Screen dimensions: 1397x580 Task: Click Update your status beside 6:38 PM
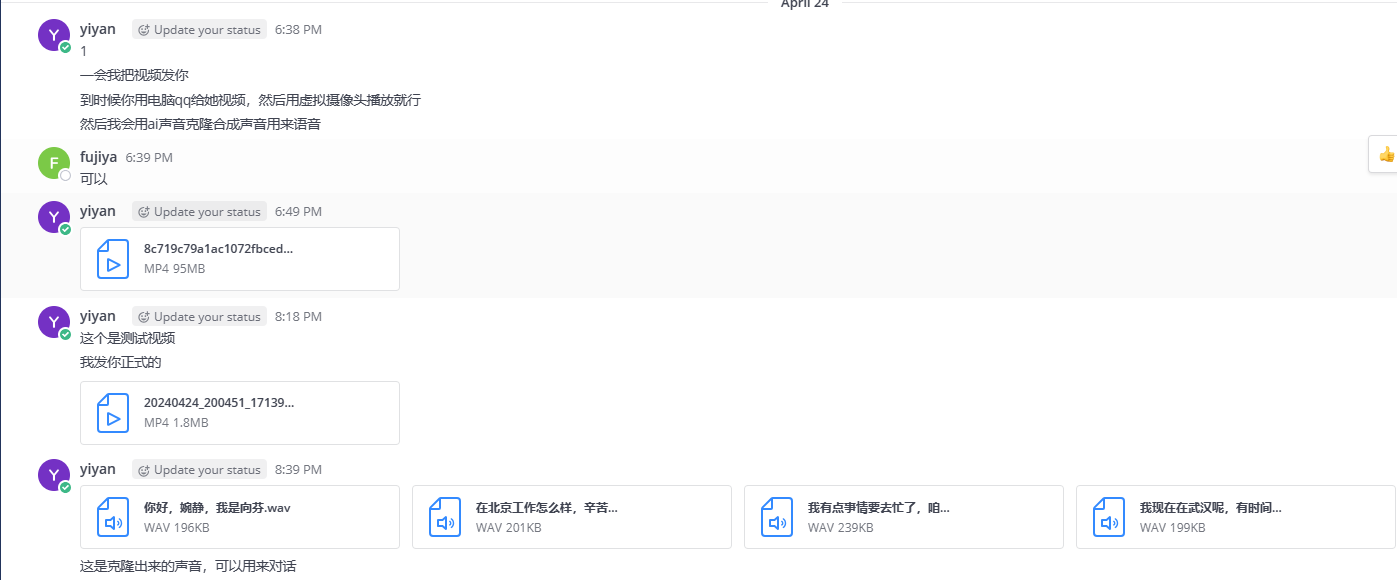point(199,30)
